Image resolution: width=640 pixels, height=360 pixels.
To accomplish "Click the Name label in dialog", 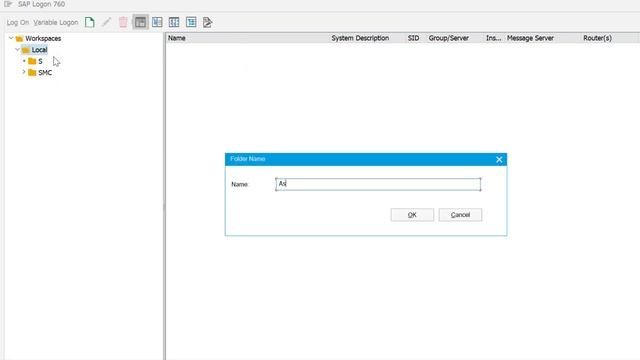I will [x=240, y=184].
